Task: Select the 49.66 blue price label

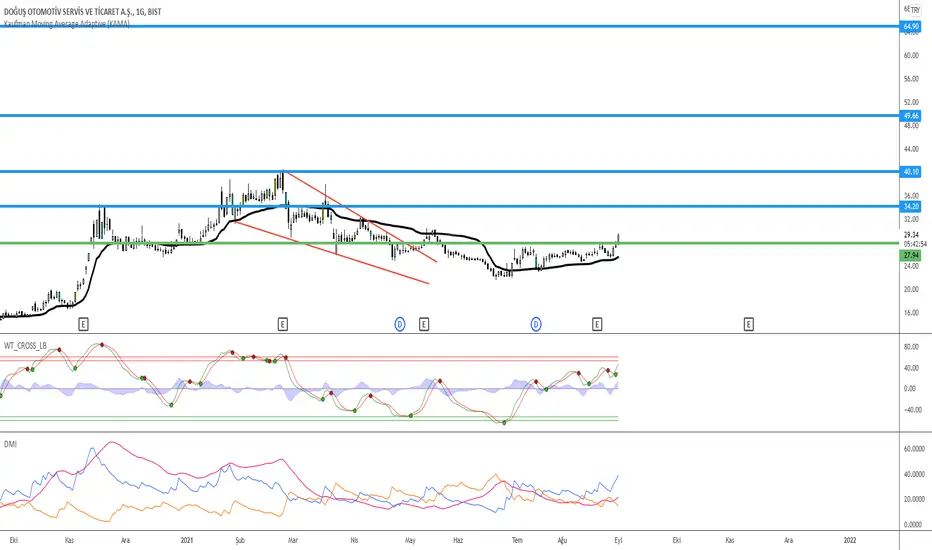Action: pos(911,116)
